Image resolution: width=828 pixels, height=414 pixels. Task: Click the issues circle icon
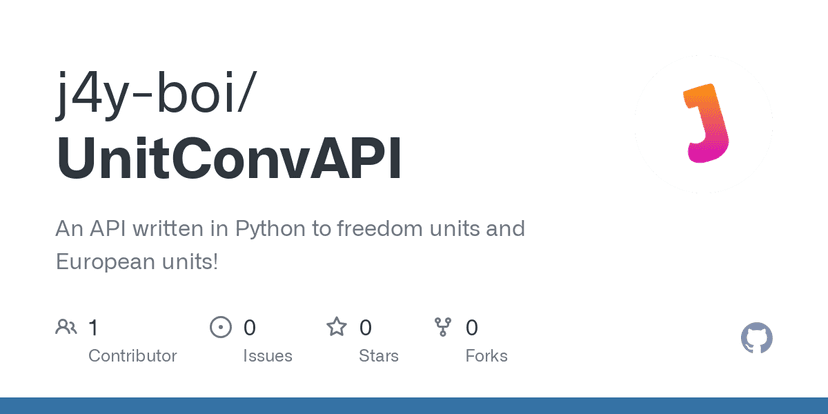(220, 327)
